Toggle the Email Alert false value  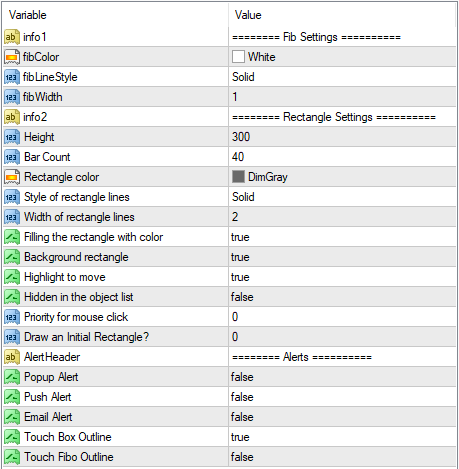coord(342,417)
